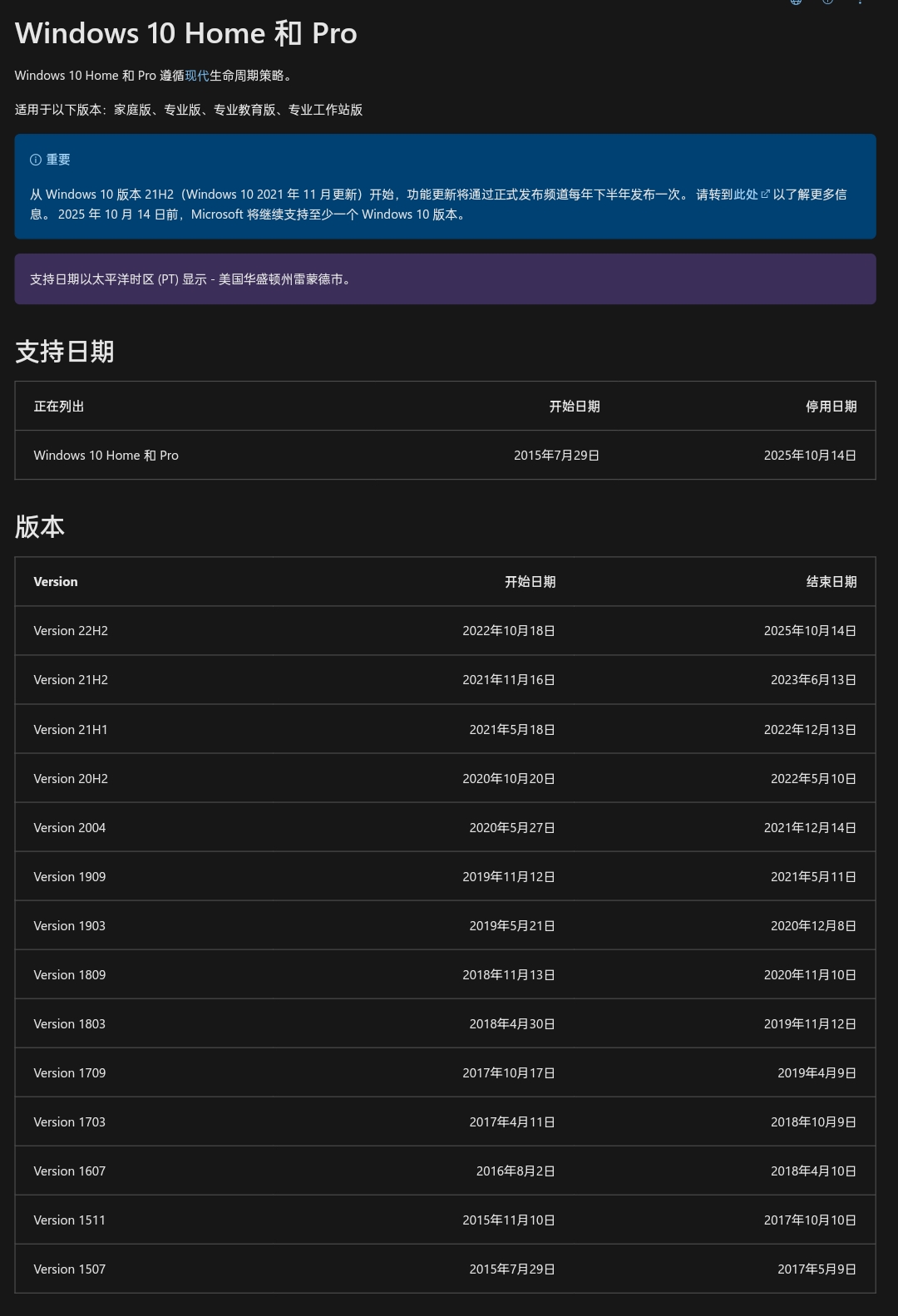
Task: Click the 2018年4月30日 start date
Action: tap(512, 1024)
